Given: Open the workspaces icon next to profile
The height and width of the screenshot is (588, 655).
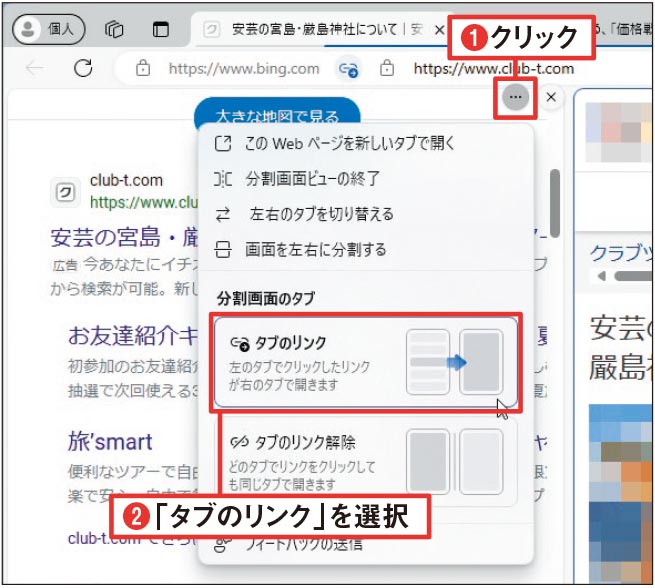Looking at the screenshot, I should point(114,30).
